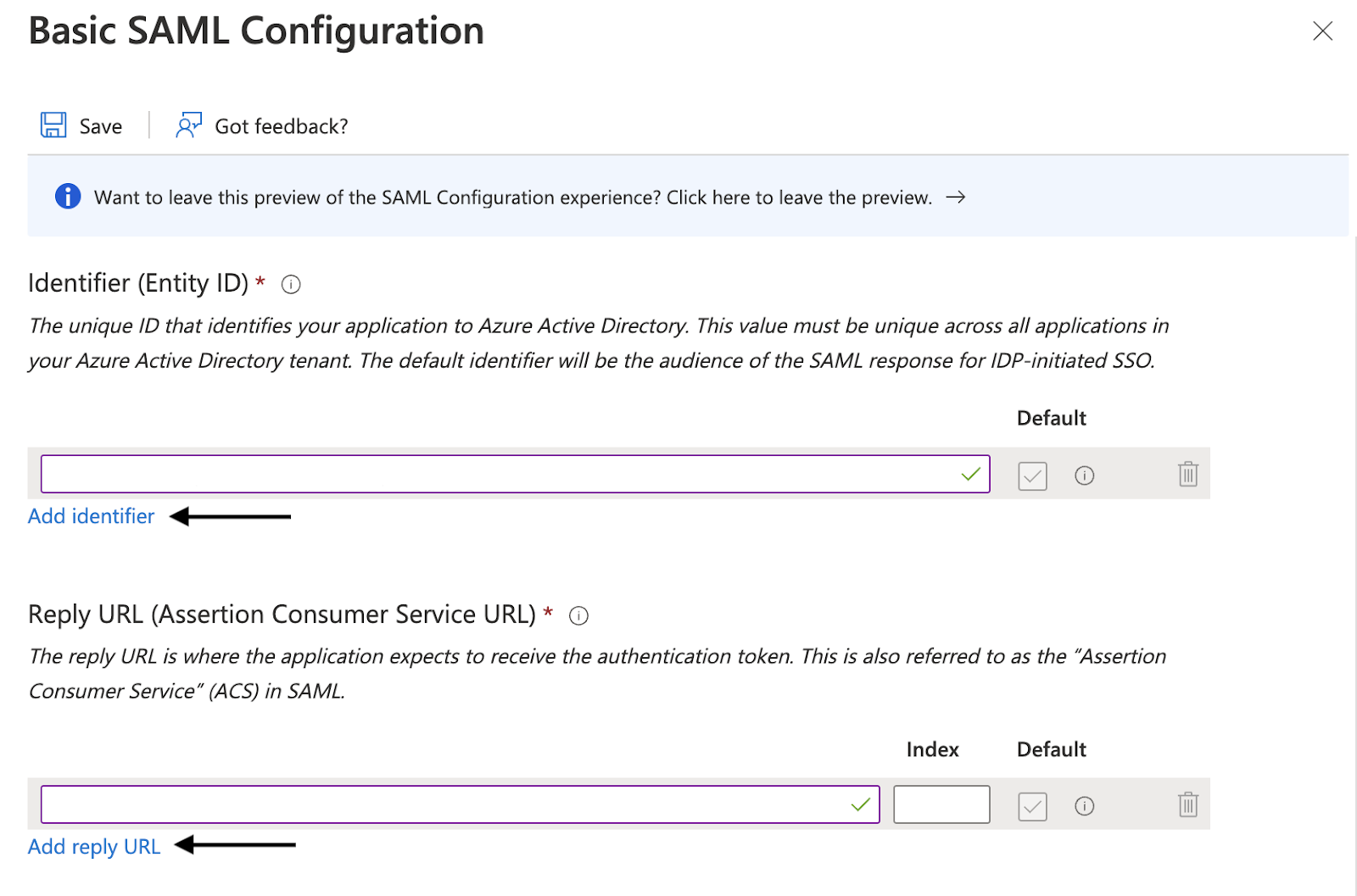Click the blue information icon in preview banner
The width and height of the screenshot is (1357, 896).
click(x=68, y=197)
